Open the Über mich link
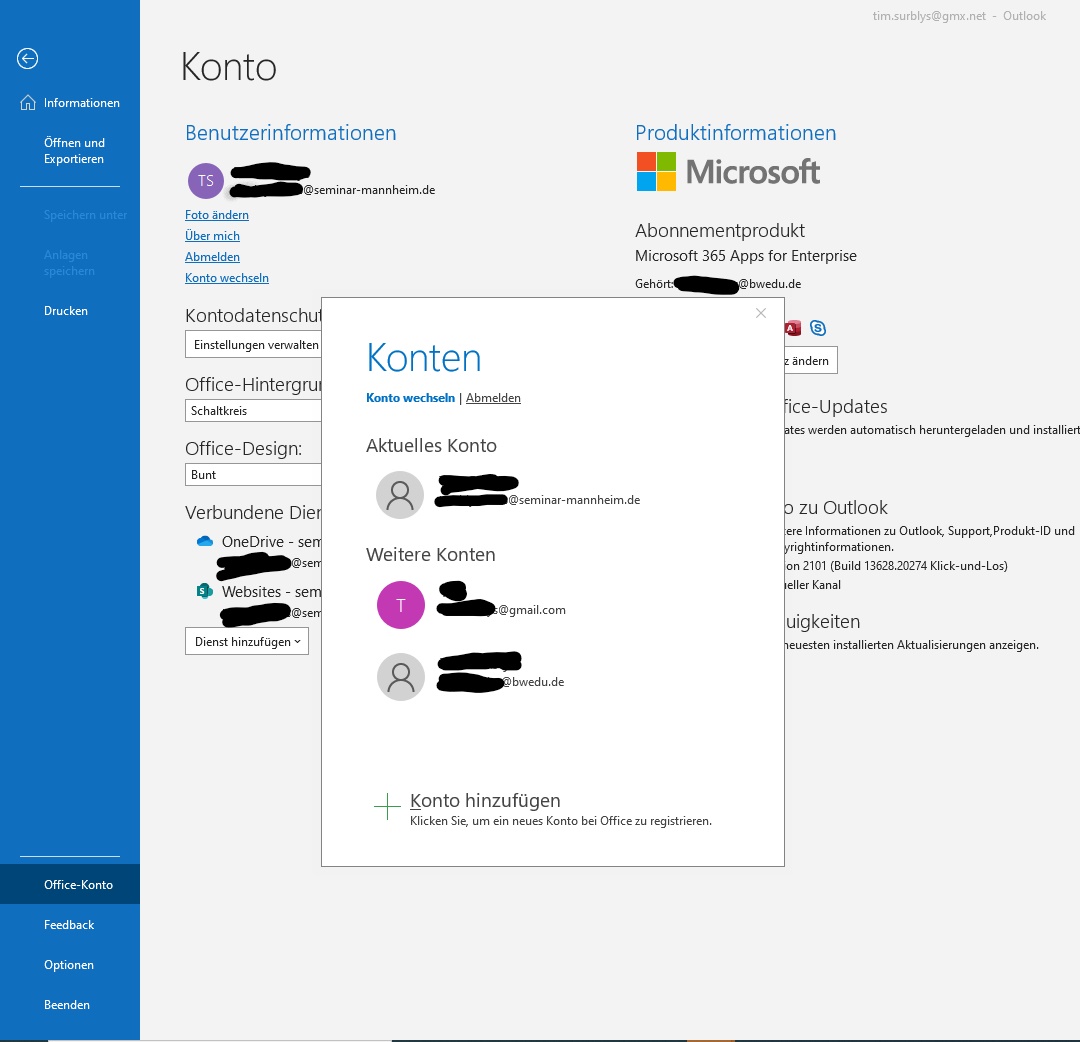This screenshot has height=1042, width=1080. tap(212, 236)
